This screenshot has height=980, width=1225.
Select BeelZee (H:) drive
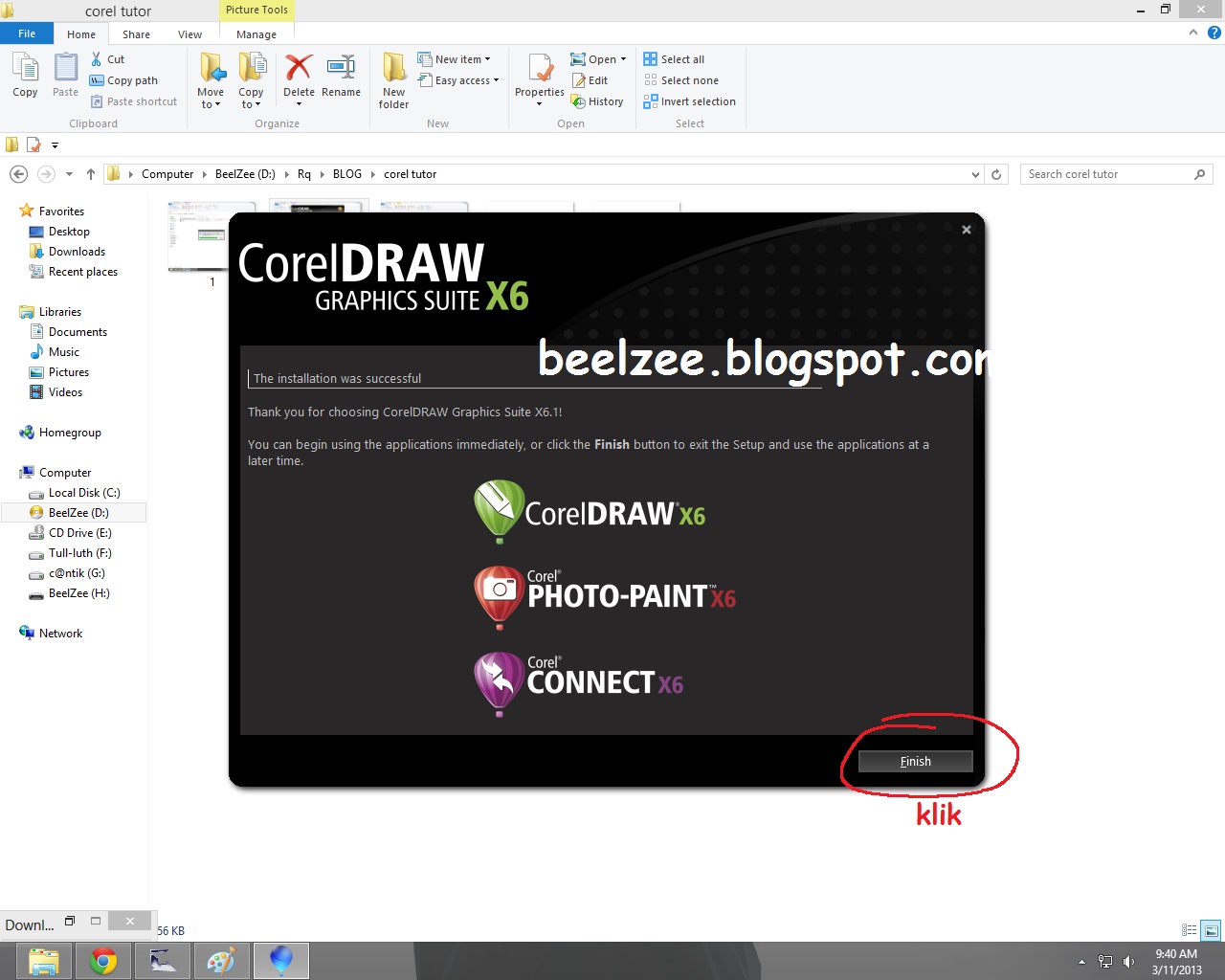(x=79, y=593)
